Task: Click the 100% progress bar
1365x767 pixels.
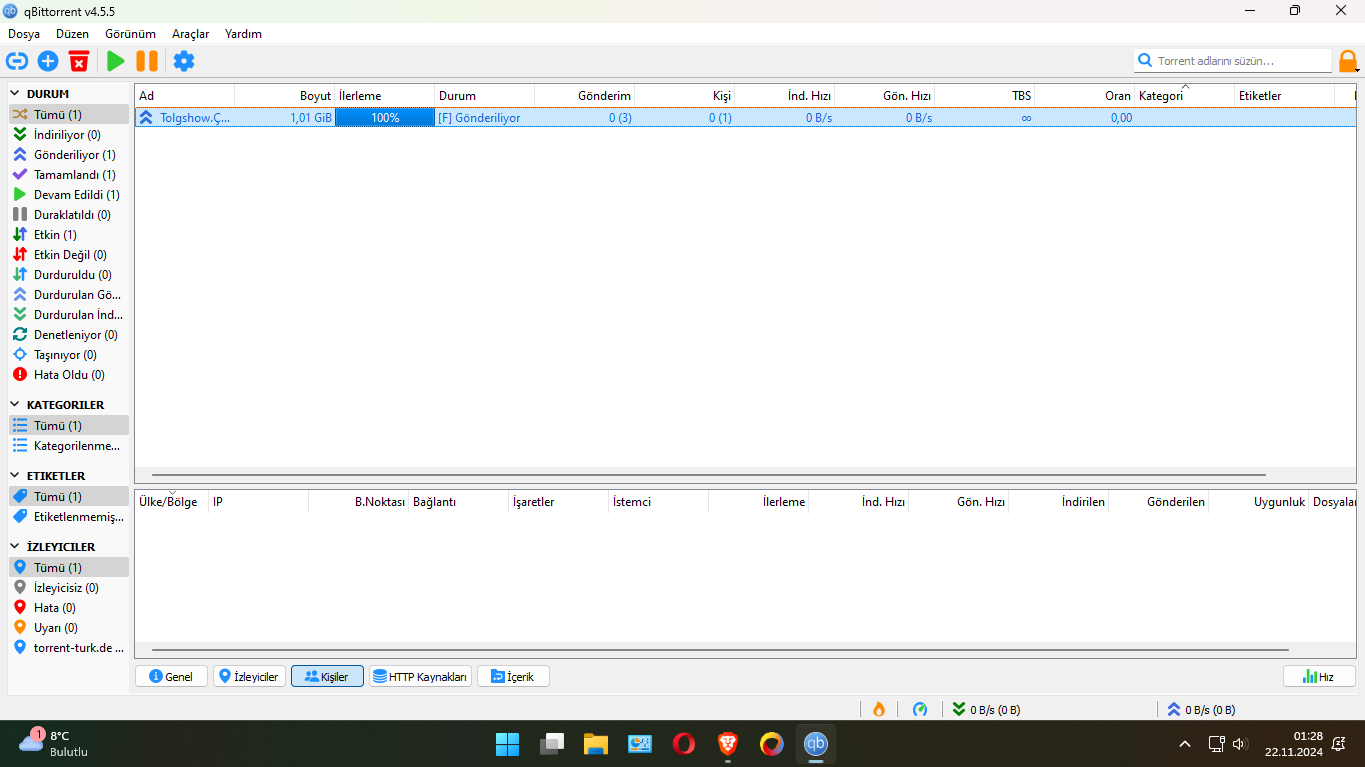Action: pyautogui.click(x=385, y=118)
